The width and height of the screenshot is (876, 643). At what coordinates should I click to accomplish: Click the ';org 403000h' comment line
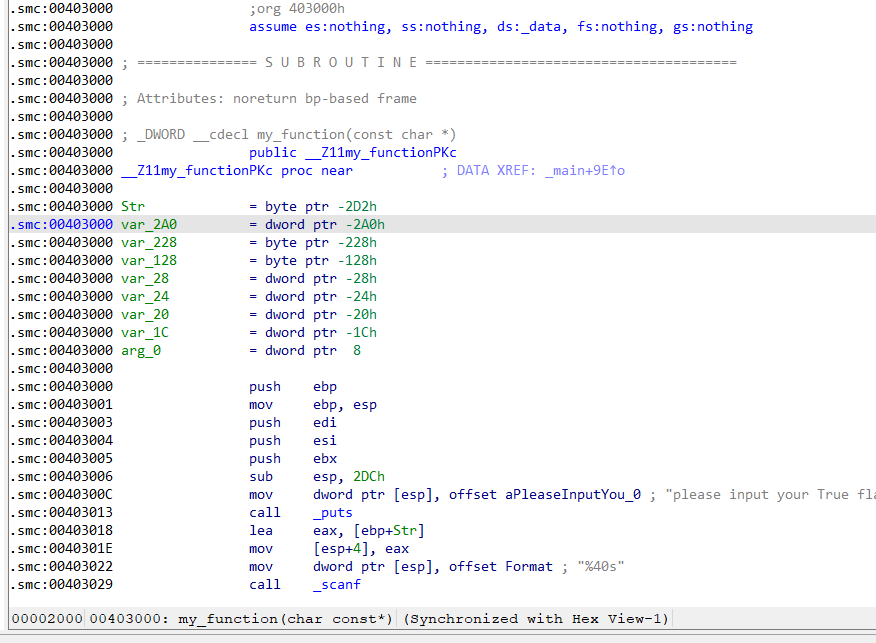(x=297, y=8)
